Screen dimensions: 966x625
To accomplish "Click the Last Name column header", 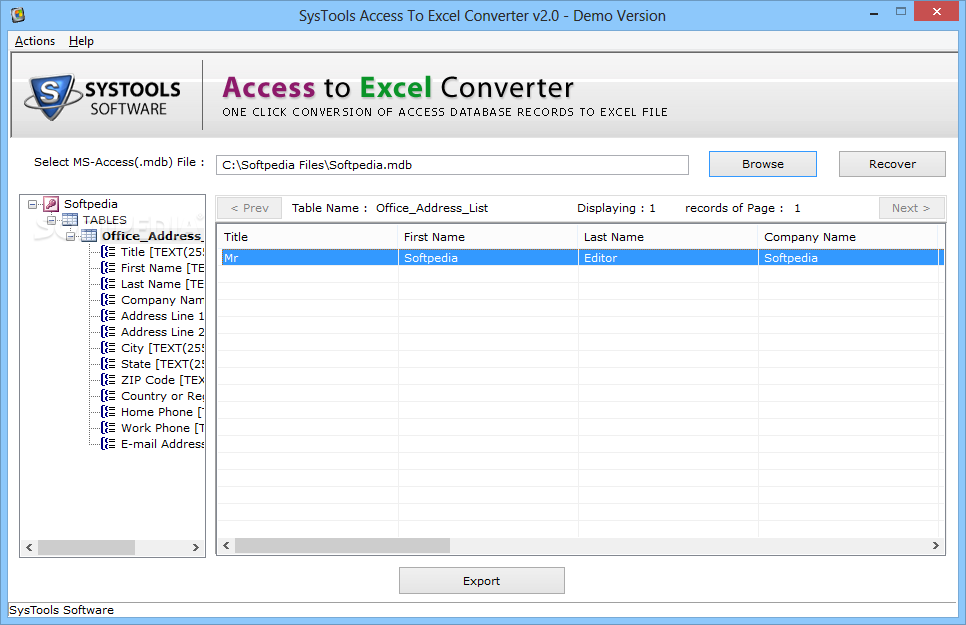I will tap(668, 237).
